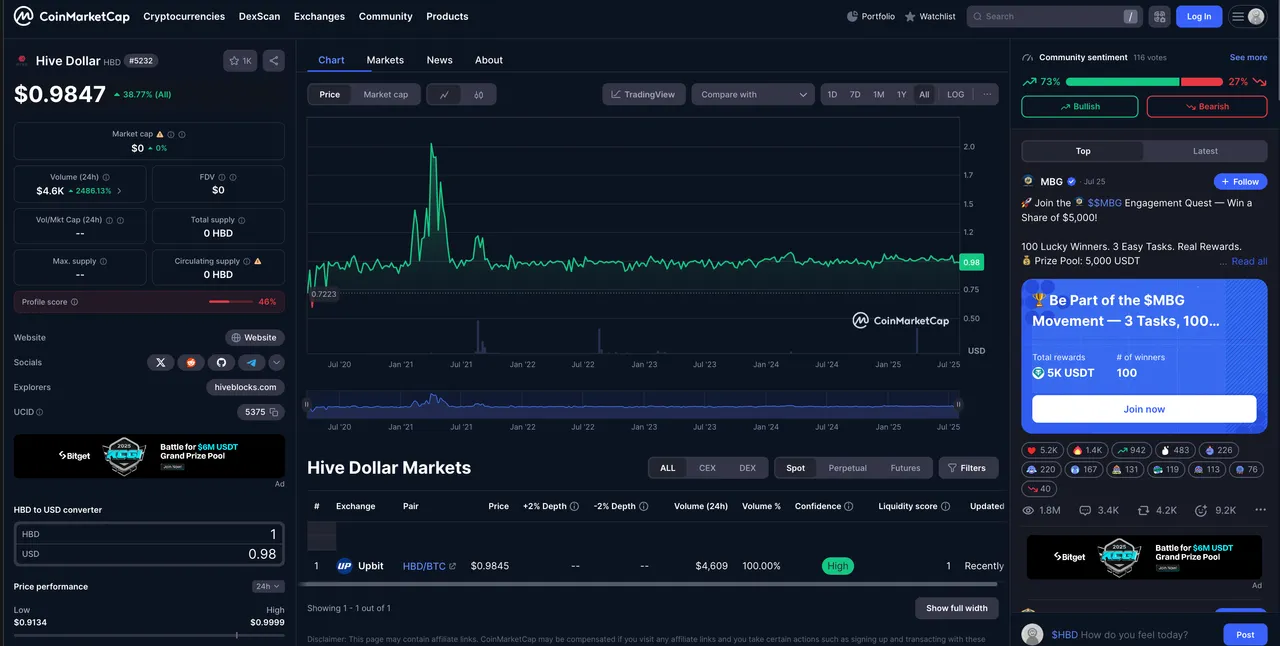This screenshot has height=646, width=1280.
Task: React with heart 5.2K on MBG post
Action: (x=1041, y=451)
